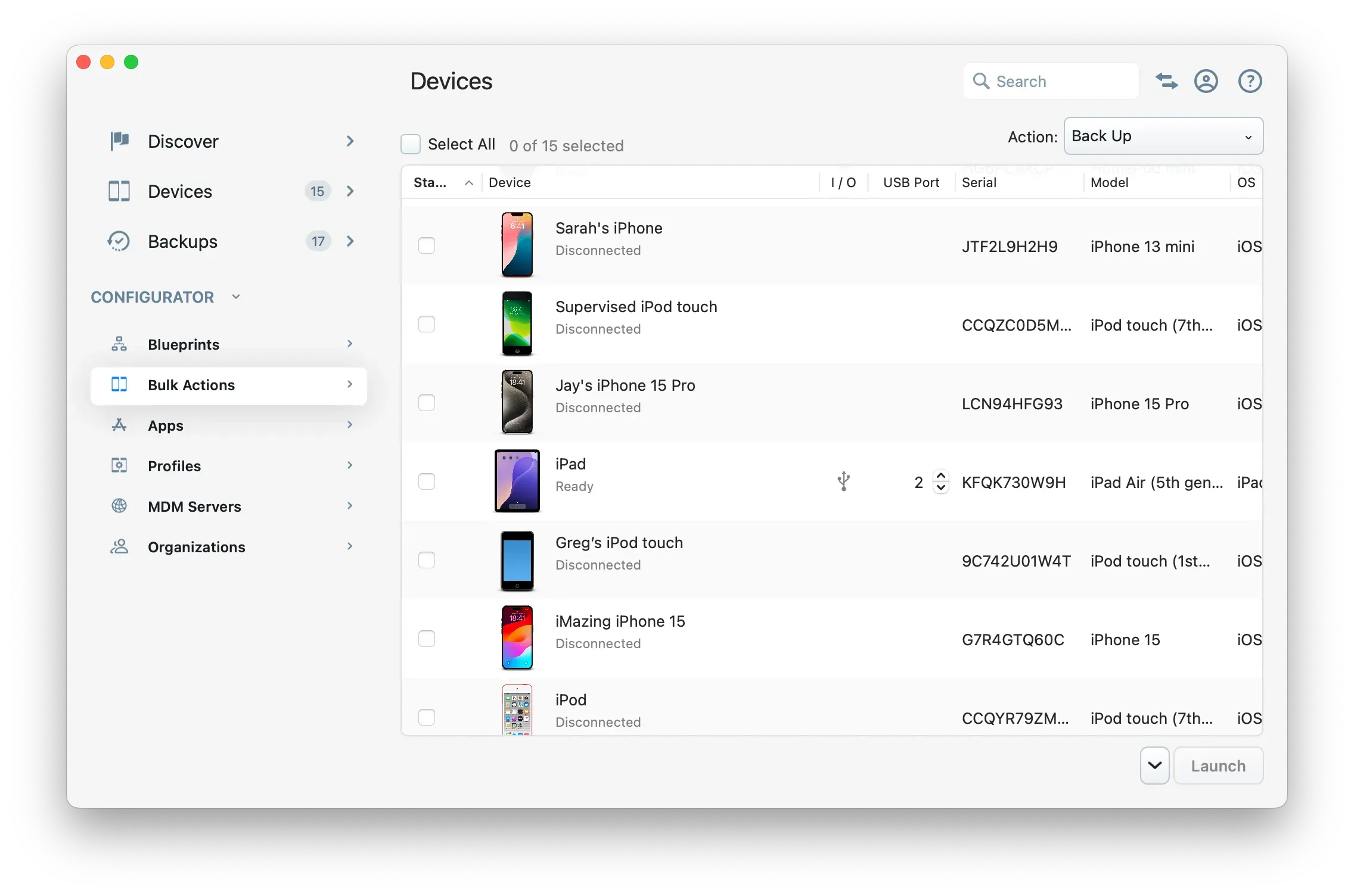Image resolution: width=1354 pixels, height=896 pixels.
Task: Open Help using the question mark button
Action: click(1250, 81)
